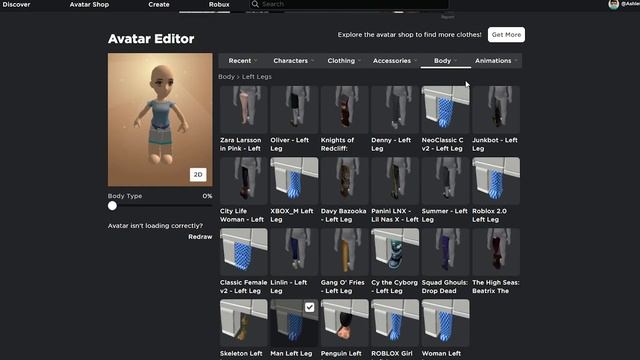This screenshot has width=640, height=360.
Task: Pick Cy the Cyborg - Left Leg thumbnail
Action: click(x=395, y=252)
